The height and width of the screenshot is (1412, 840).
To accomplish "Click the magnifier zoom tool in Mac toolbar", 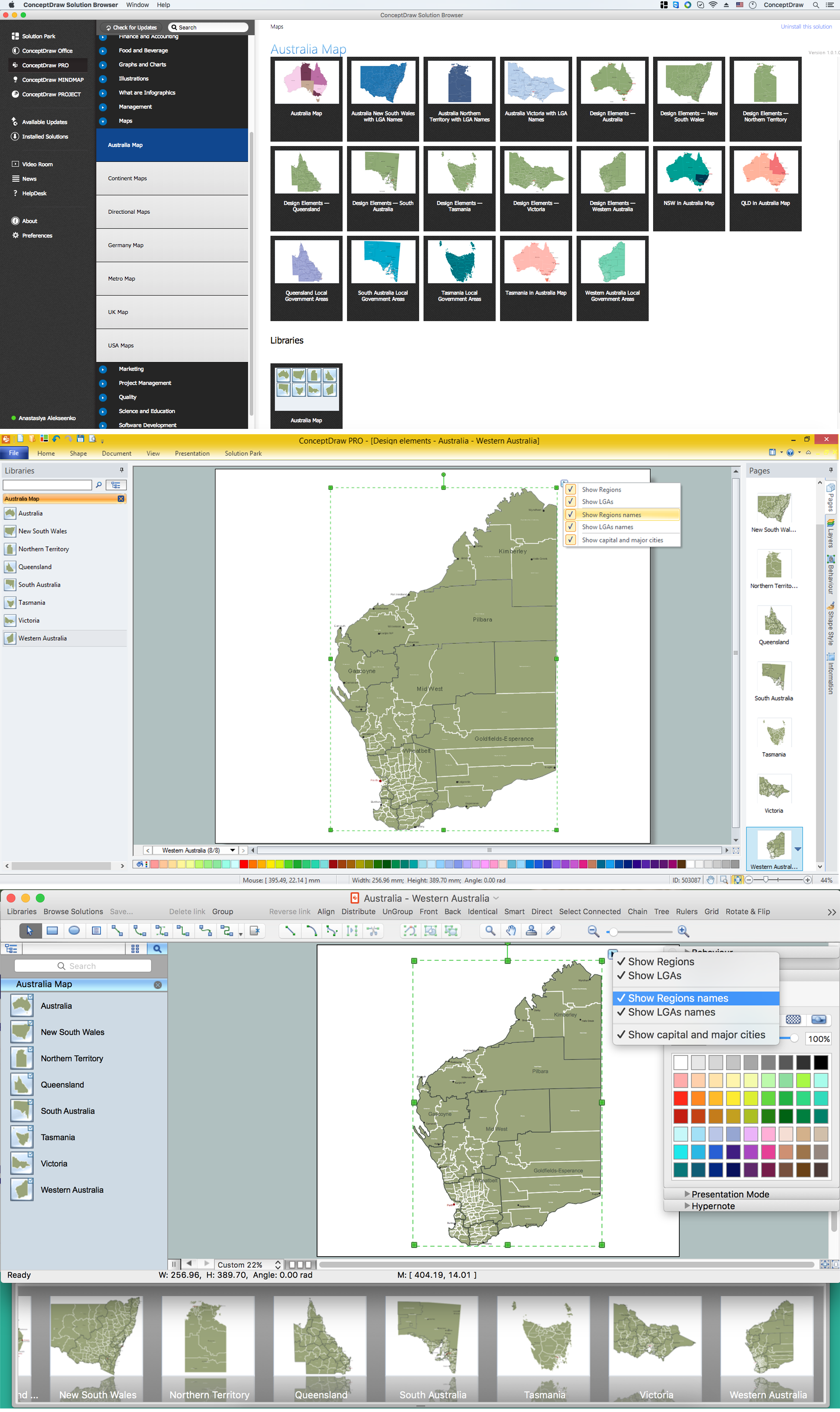I will [x=490, y=931].
